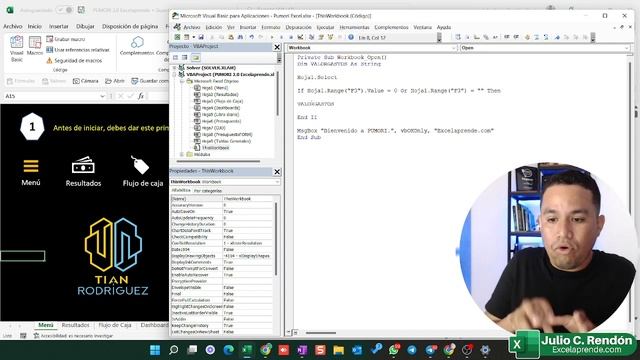This screenshot has height=360, width=640.
Task: Switch to Por categorías properties tab
Action: (x=208, y=191)
